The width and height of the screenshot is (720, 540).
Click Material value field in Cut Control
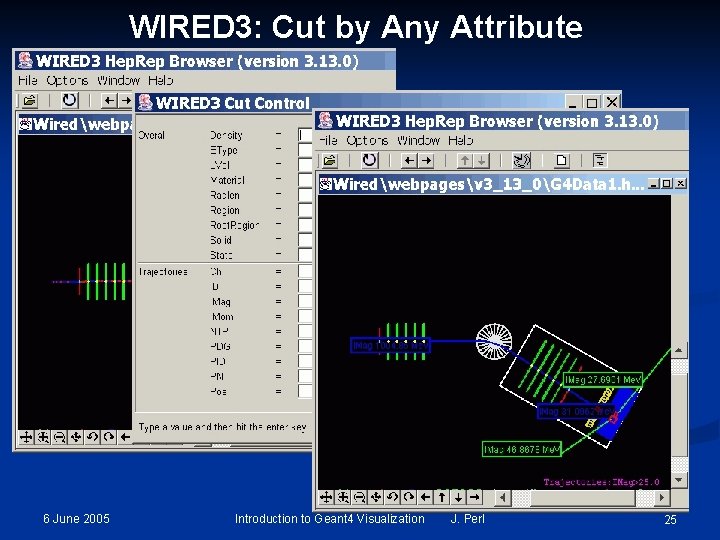pyautogui.click(x=305, y=180)
